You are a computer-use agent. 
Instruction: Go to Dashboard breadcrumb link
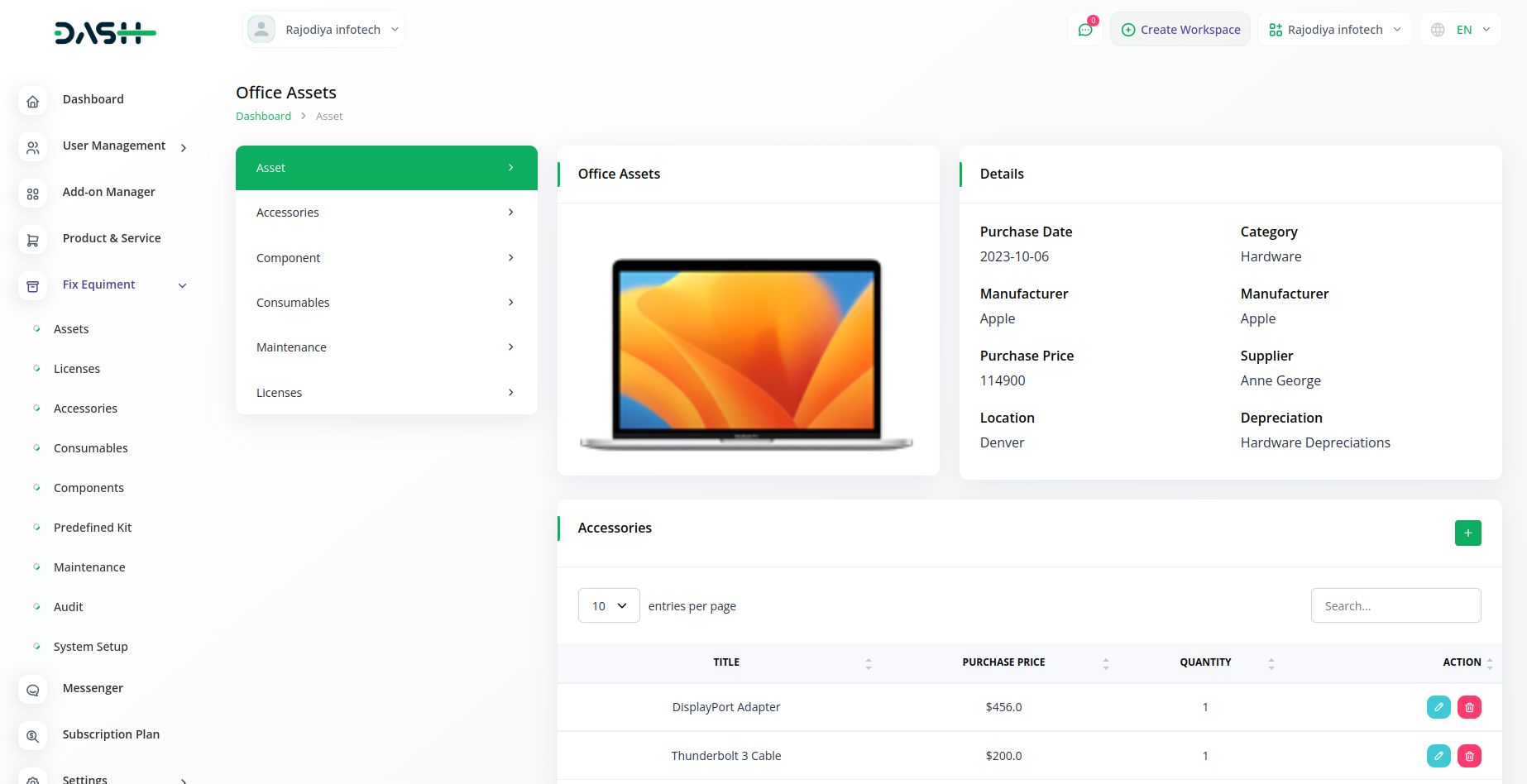263,117
